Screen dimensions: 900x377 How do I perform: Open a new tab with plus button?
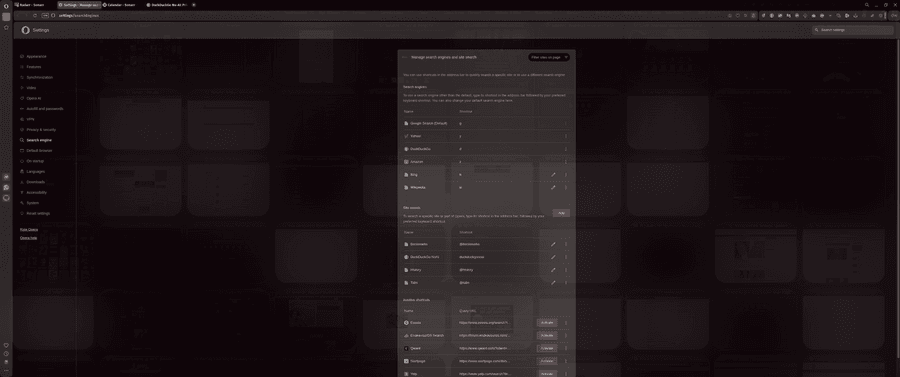click(x=194, y=5)
